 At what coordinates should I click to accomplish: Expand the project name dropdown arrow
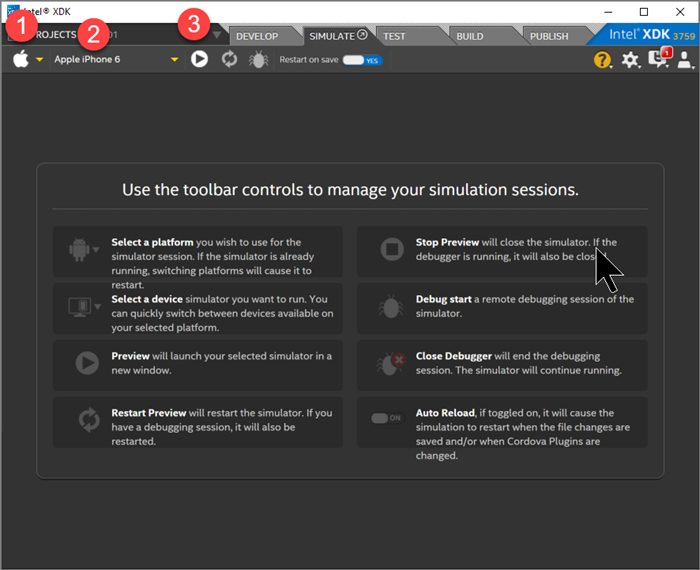pos(217,35)
